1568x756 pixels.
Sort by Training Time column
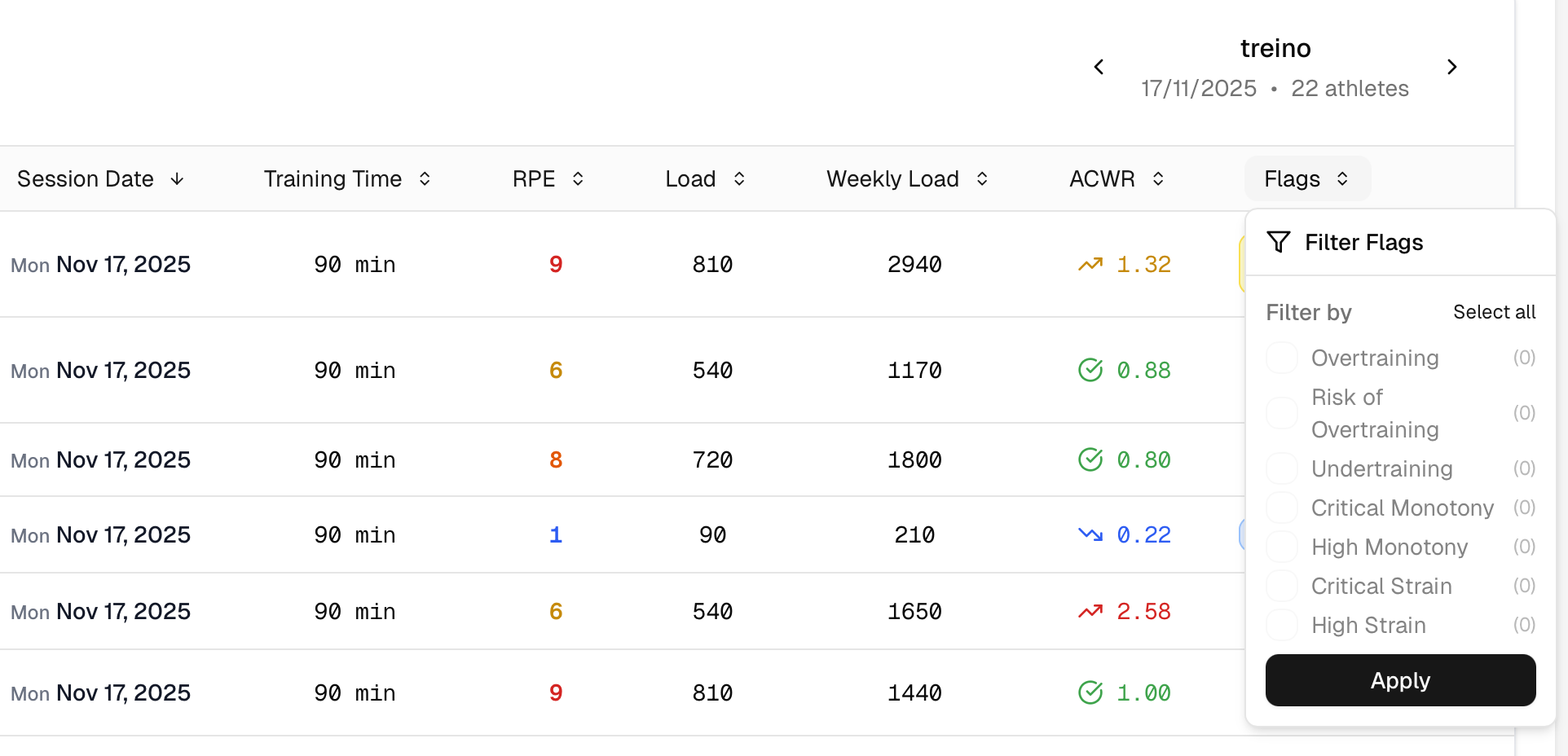(x=347, y=178)
